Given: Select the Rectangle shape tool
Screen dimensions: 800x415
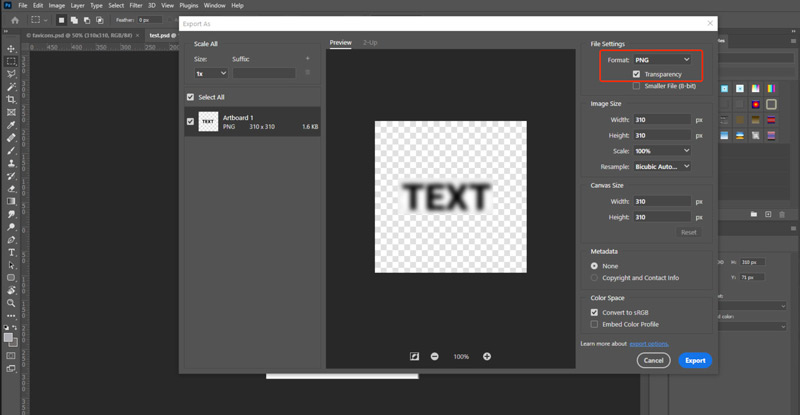Looking at the screenshot, I should tap(11, 278).
